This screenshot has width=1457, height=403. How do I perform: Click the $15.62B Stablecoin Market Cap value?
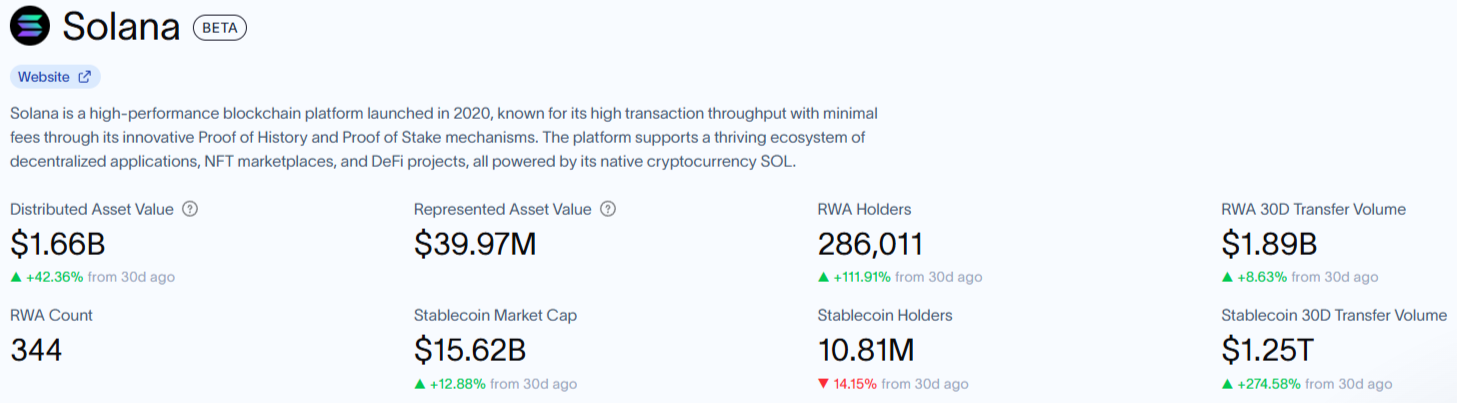click(470, 350)
